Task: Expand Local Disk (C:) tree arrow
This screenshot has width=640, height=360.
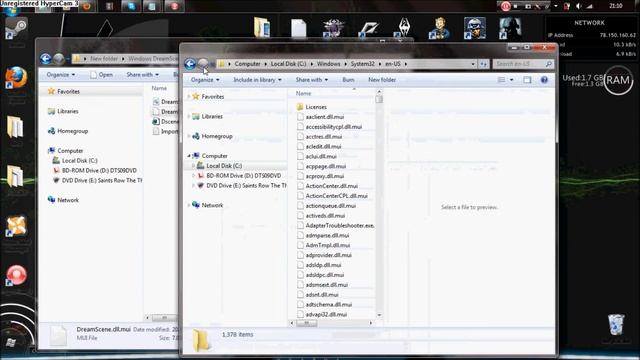Action: click(x=194, y=166)
